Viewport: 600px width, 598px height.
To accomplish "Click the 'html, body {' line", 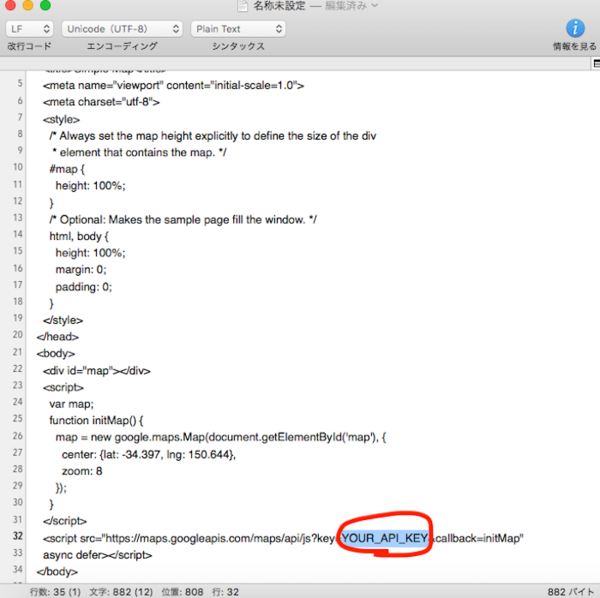I will (x=79, y=236).
